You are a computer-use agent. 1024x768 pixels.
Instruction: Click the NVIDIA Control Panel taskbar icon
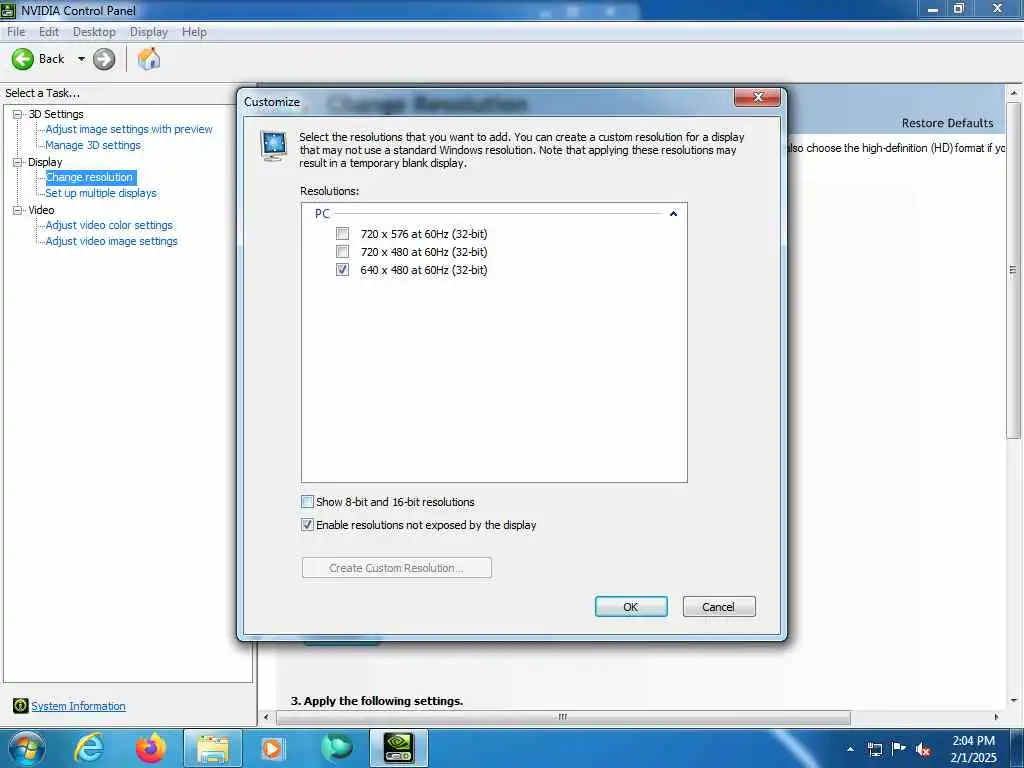[398, 748]
